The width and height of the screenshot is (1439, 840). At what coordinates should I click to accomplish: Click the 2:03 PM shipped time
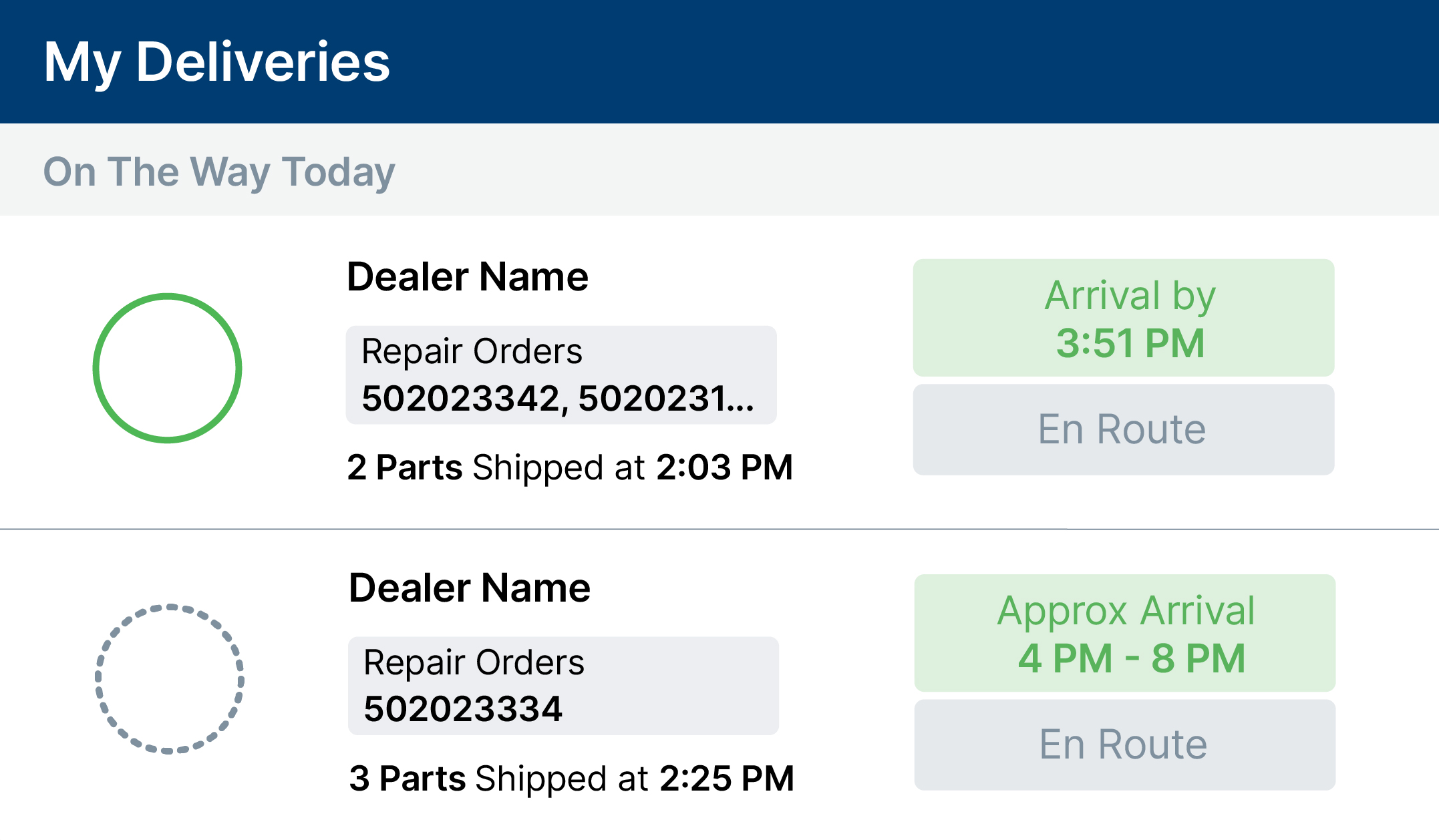tap(724, 467)
